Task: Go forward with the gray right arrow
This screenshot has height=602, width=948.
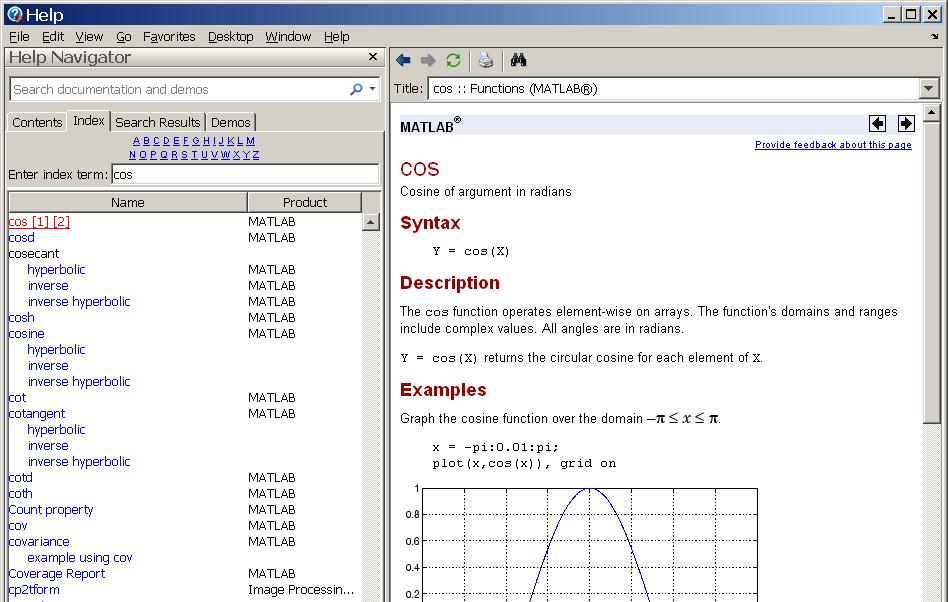Action: coord(428,60)
